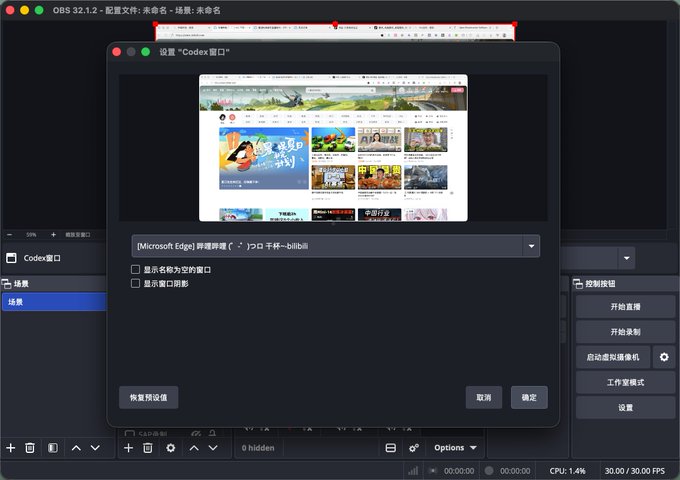Zoom in the preview with plus icon
680x480 pixels.
coord(53,235)
